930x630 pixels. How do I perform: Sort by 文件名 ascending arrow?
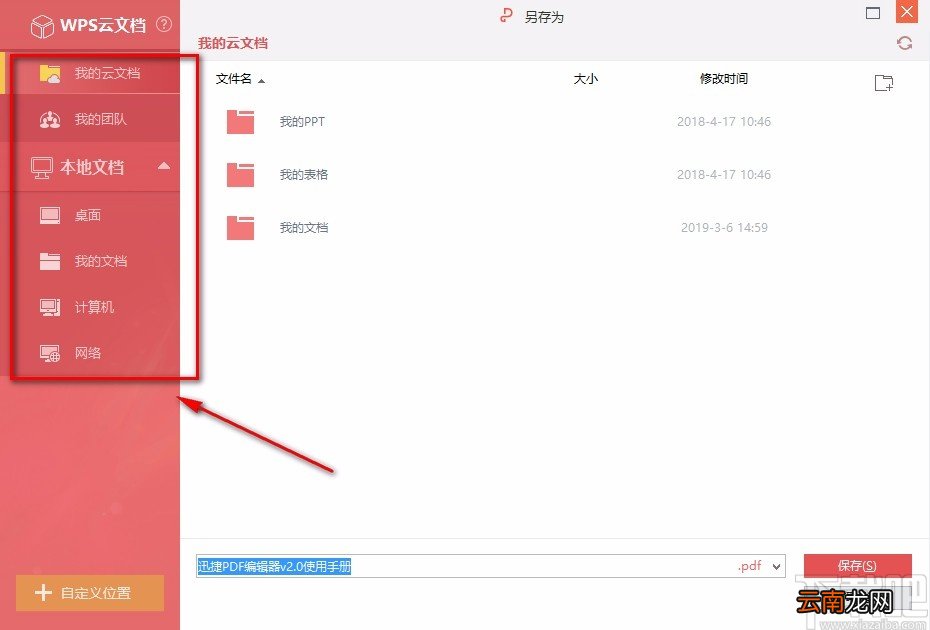262,81
